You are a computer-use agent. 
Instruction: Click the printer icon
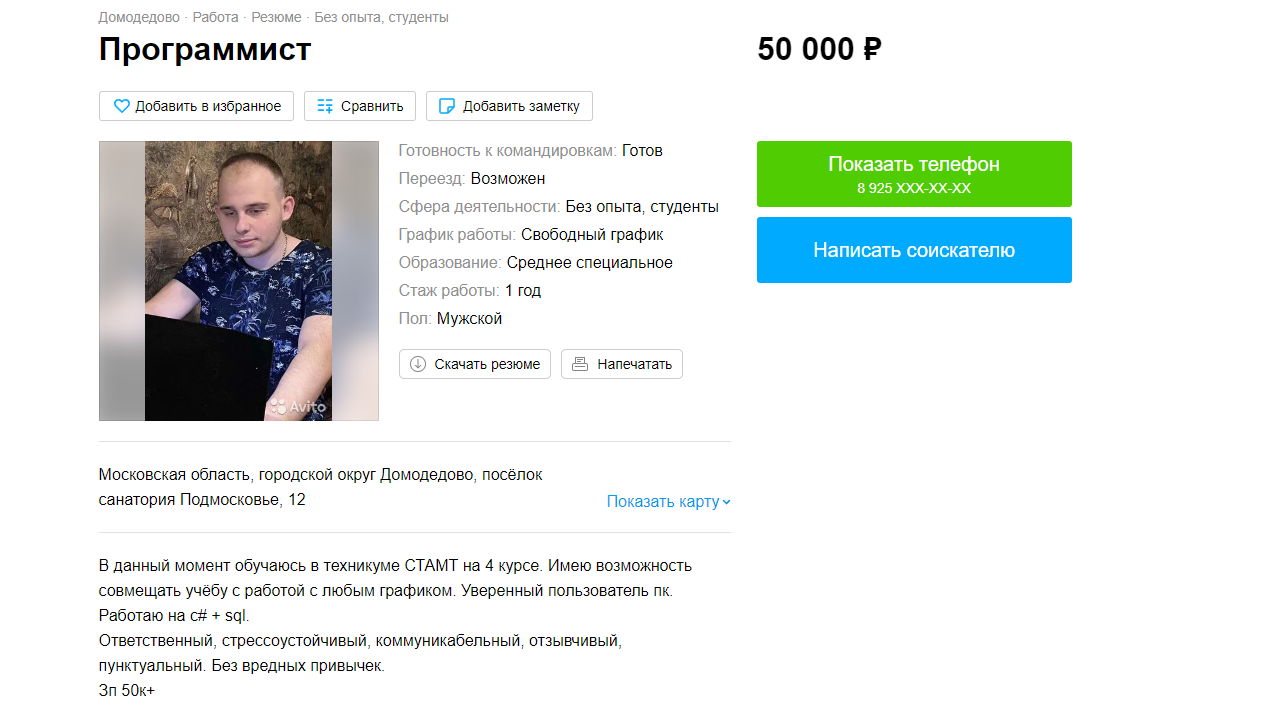pyautogui.click(x=580, y=364)
